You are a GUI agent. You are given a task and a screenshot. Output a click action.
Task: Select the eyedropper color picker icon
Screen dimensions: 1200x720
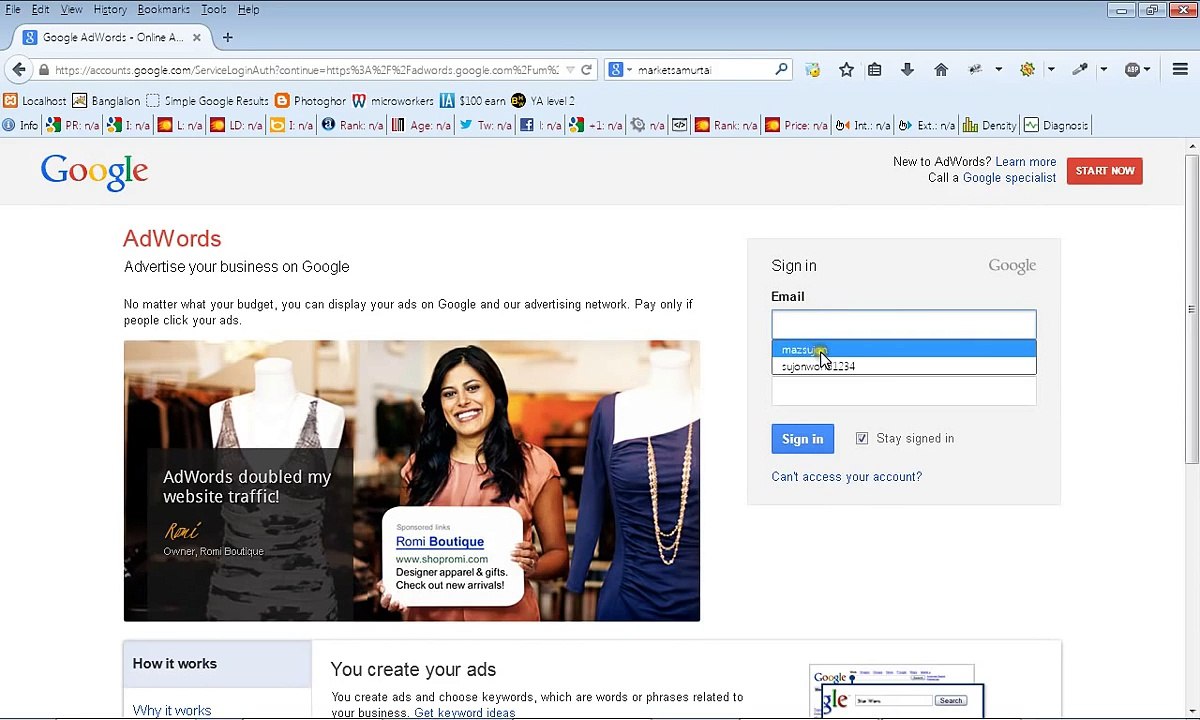pyautogui.click(x=1080, y=70)
